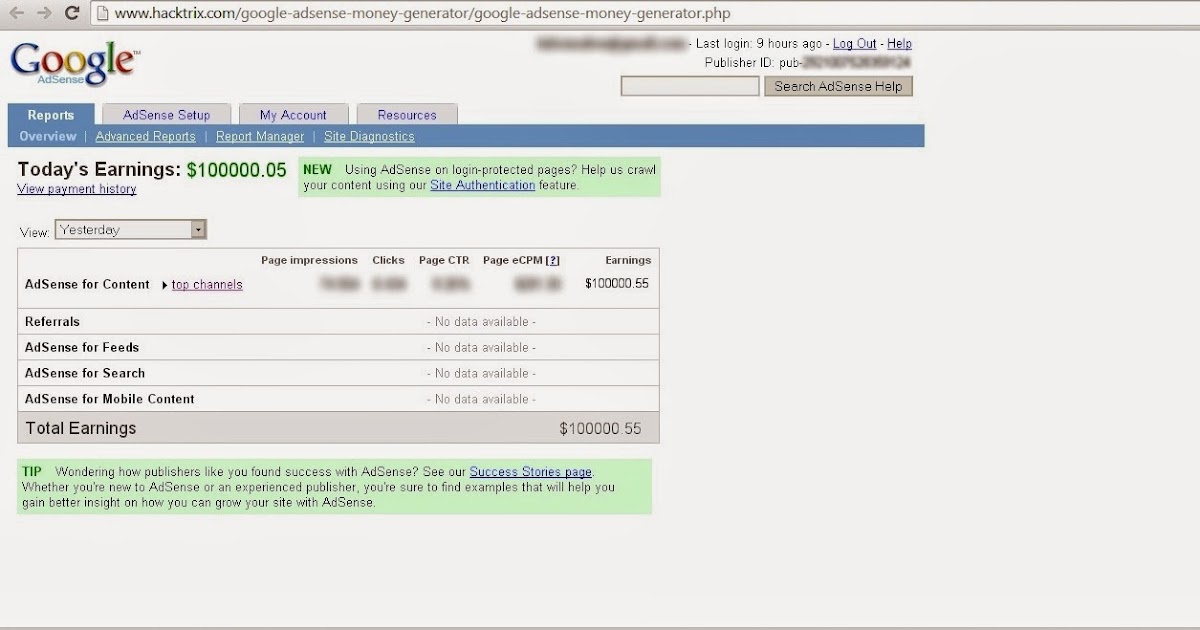Click the AdSense for Feeds row label
Viewport: 1200px width, 630px height.
point(82,348)
